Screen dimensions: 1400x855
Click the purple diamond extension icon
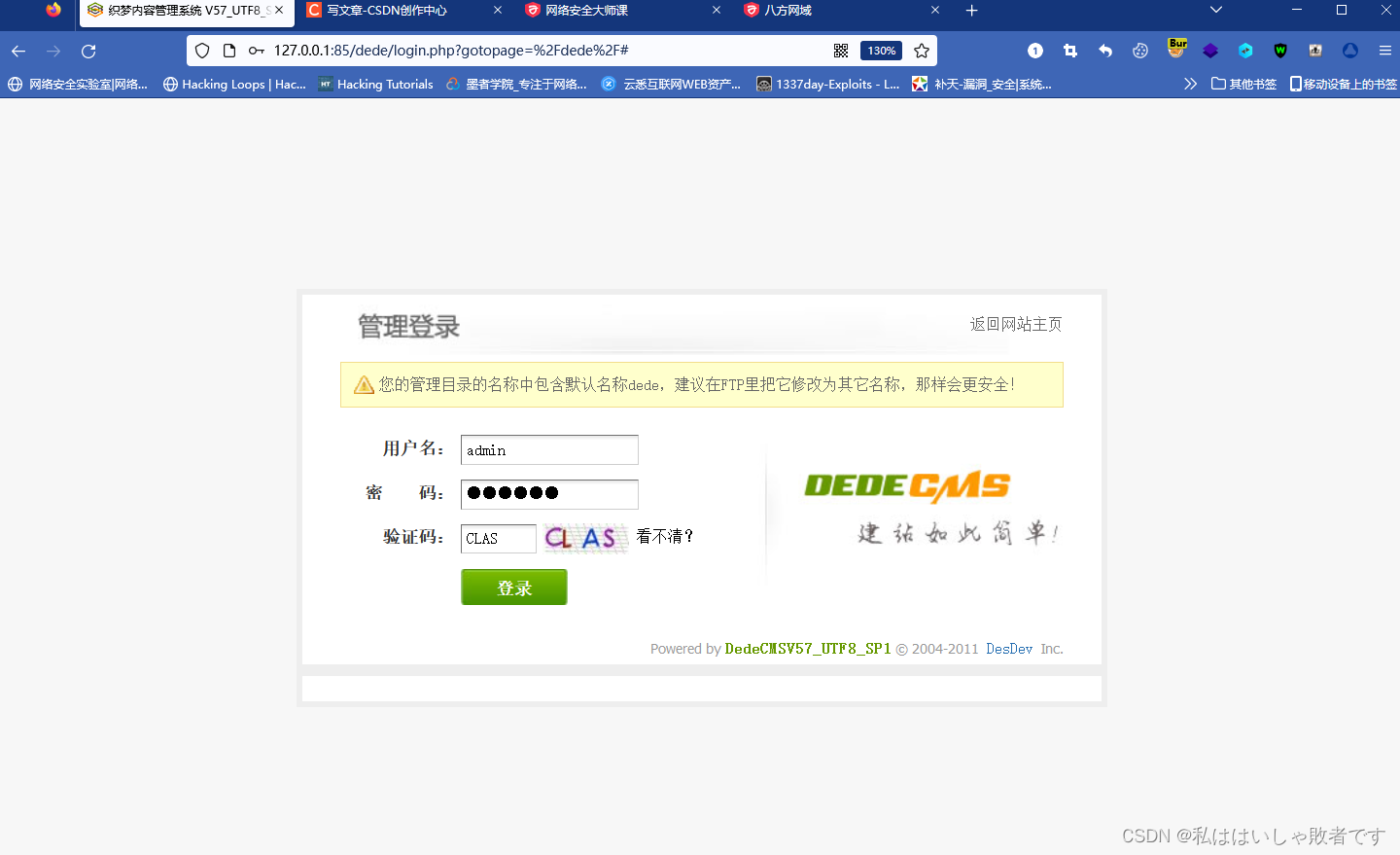(1210, 51)
